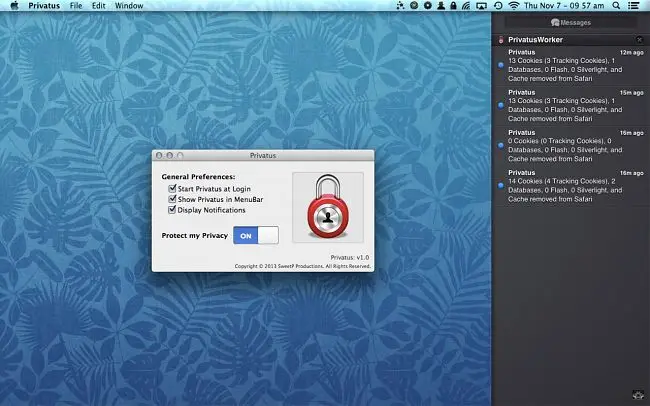Click the molecule-shaped menu bar icon
The image size is (650, 406).
400,5
